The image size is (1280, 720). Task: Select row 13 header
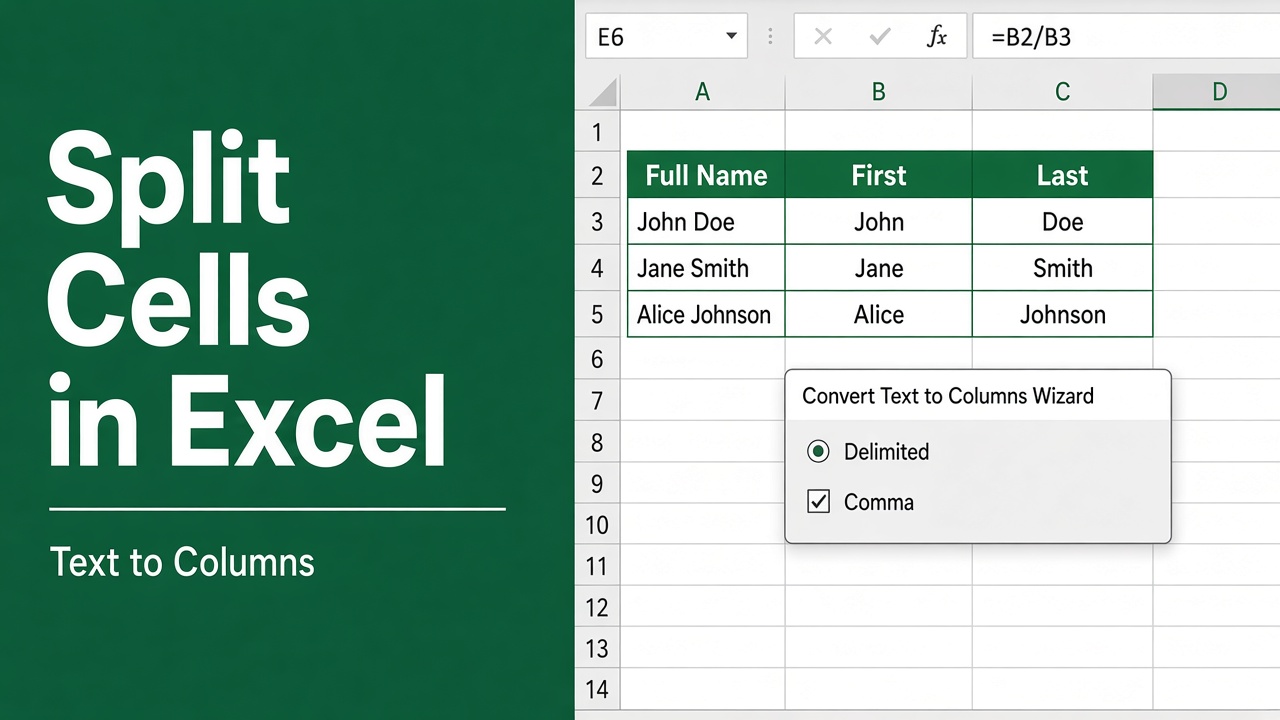(x=598, y=648)
